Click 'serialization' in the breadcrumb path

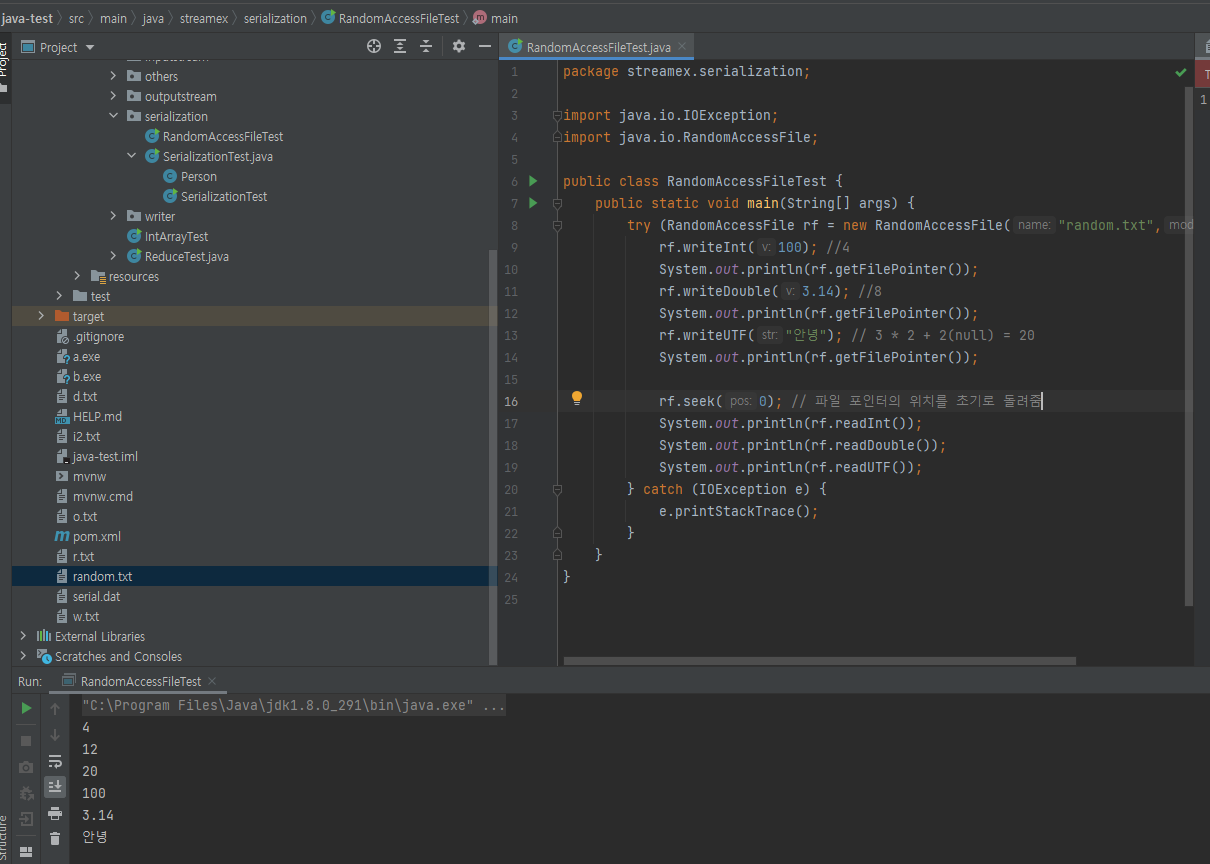[x=275, y=18]
